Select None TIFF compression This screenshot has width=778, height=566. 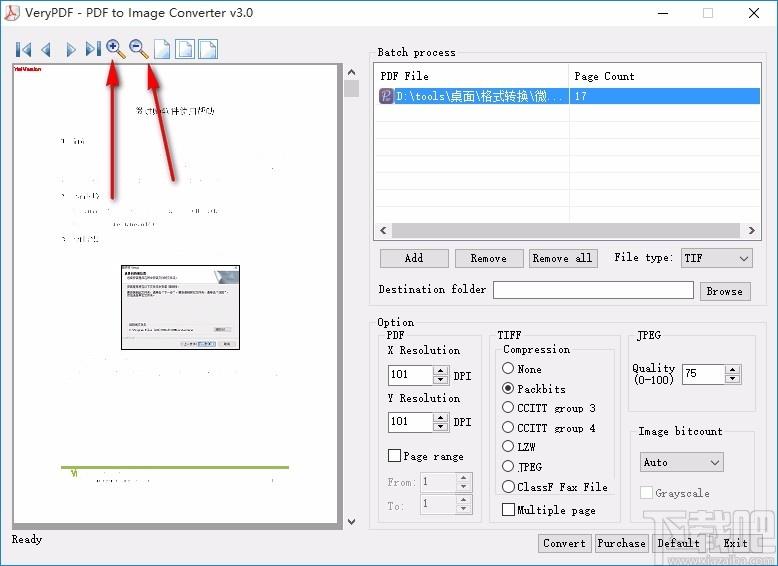(x=508, y=368)
